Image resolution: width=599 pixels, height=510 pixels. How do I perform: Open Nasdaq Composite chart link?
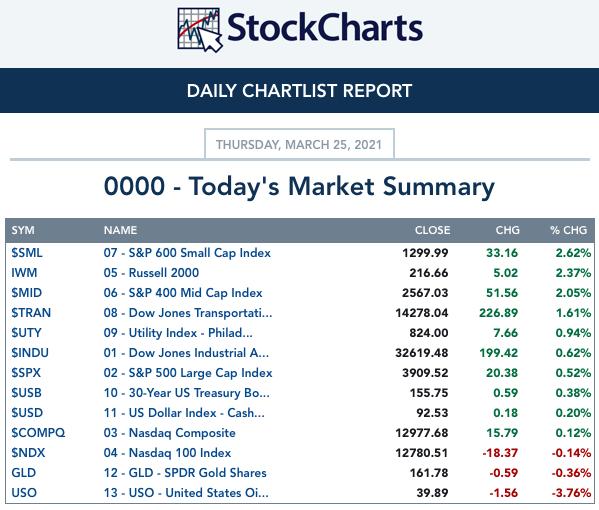[x=170, y=433]
